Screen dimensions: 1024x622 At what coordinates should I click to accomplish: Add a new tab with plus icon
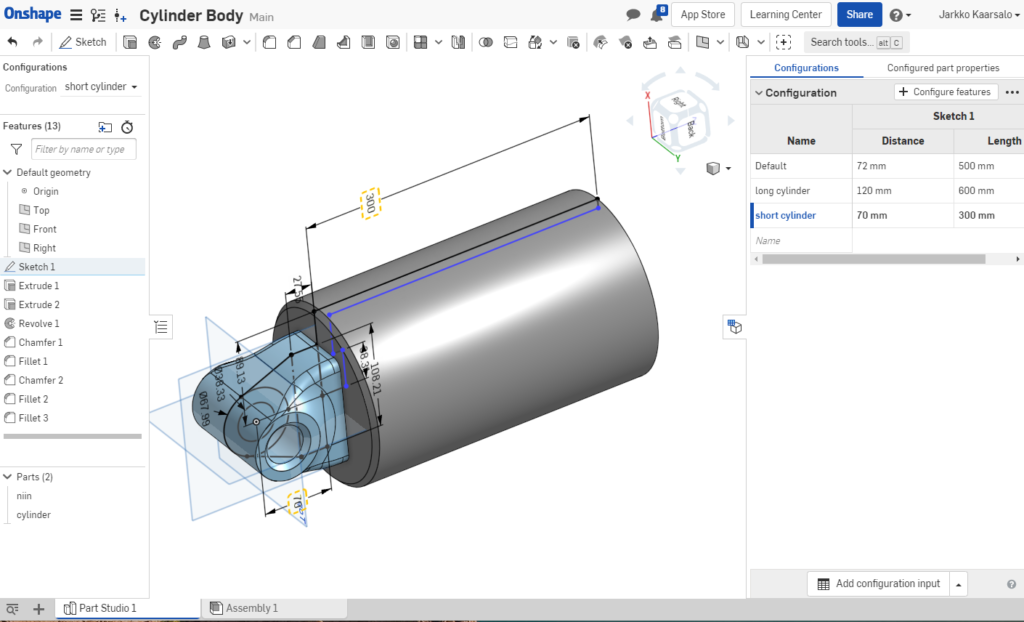click(39, 609)
